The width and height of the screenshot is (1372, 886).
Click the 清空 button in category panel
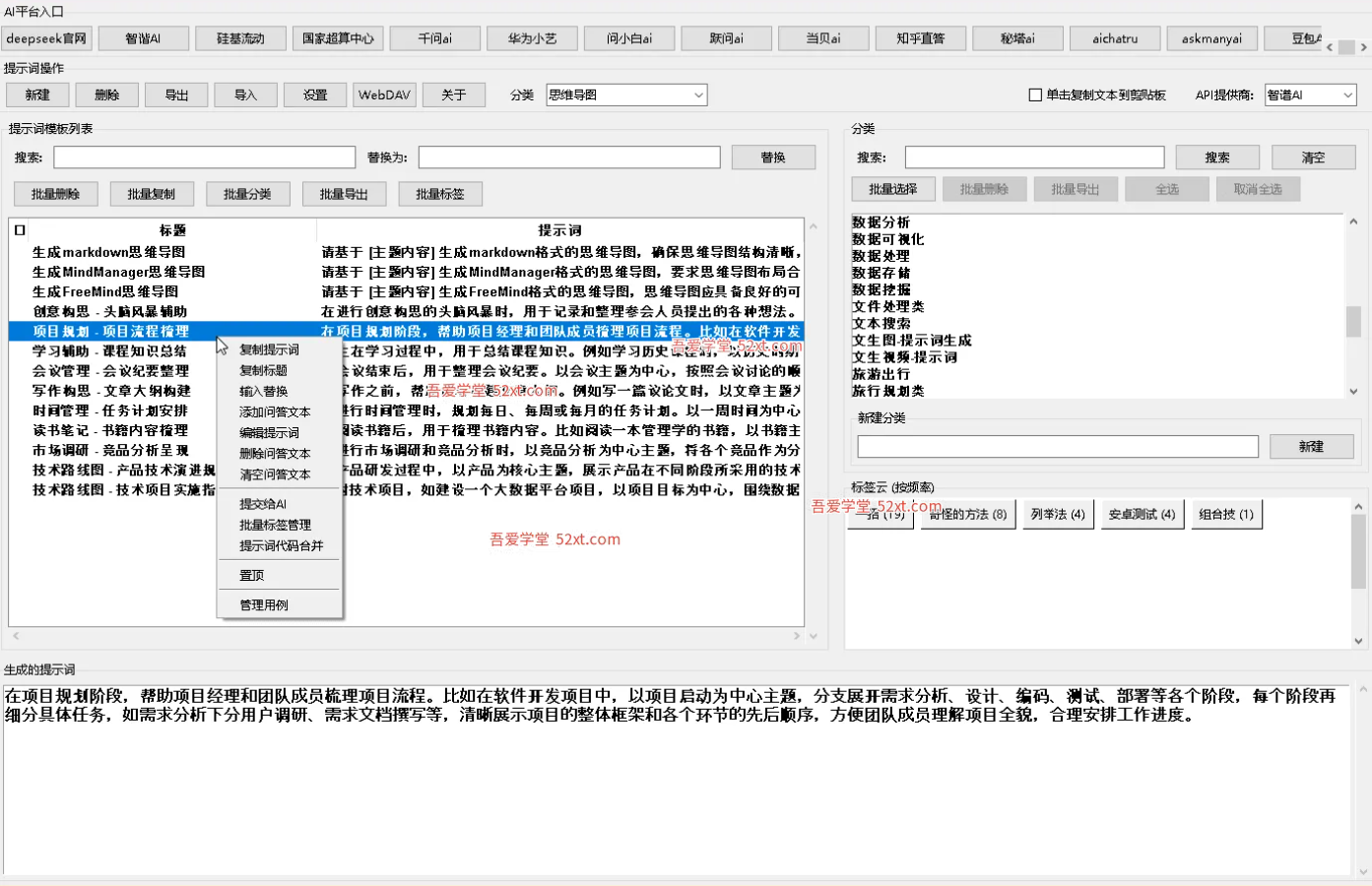1313,158
